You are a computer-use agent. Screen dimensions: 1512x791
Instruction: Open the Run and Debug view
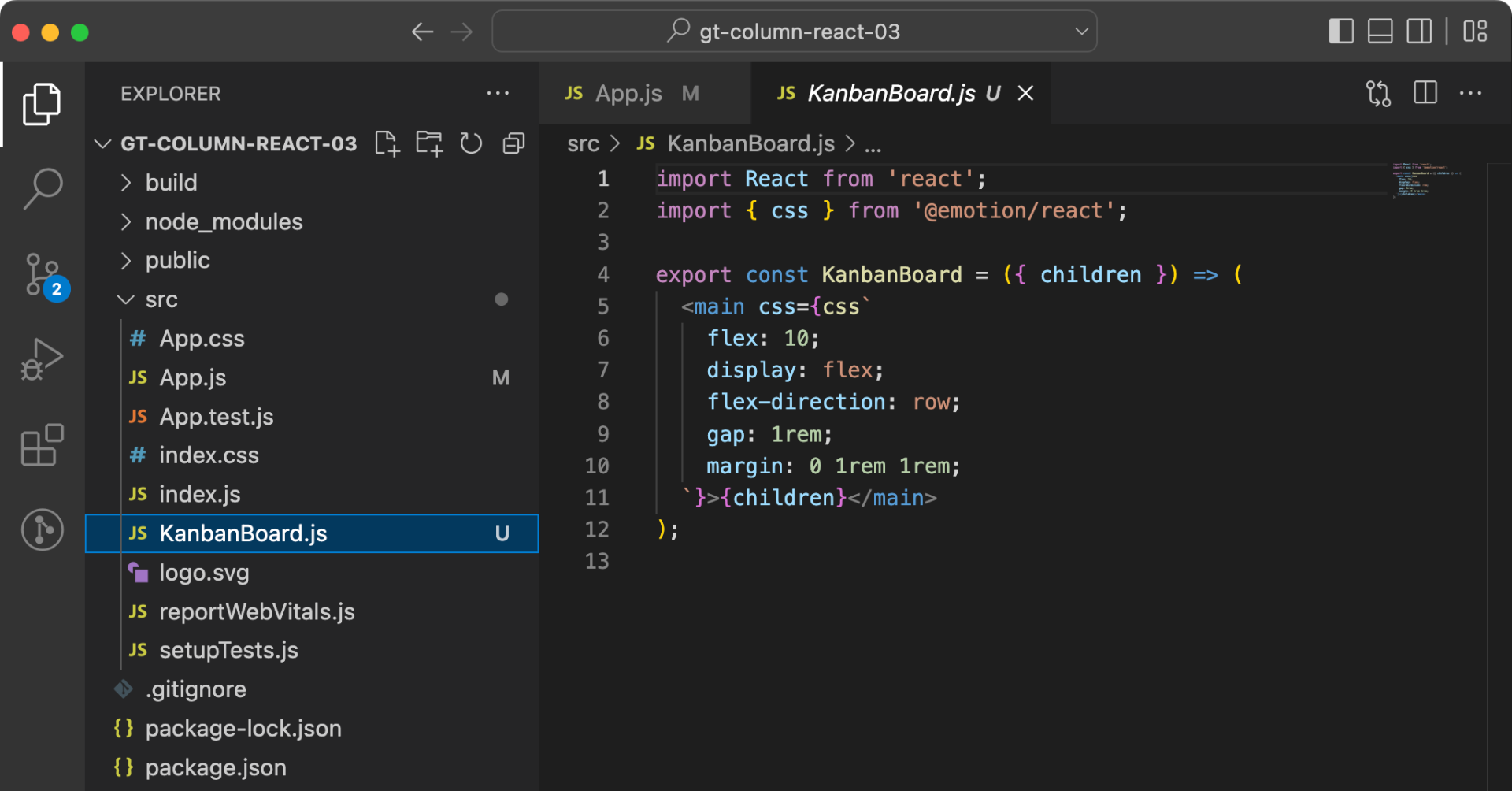click(x=42, y=360)
